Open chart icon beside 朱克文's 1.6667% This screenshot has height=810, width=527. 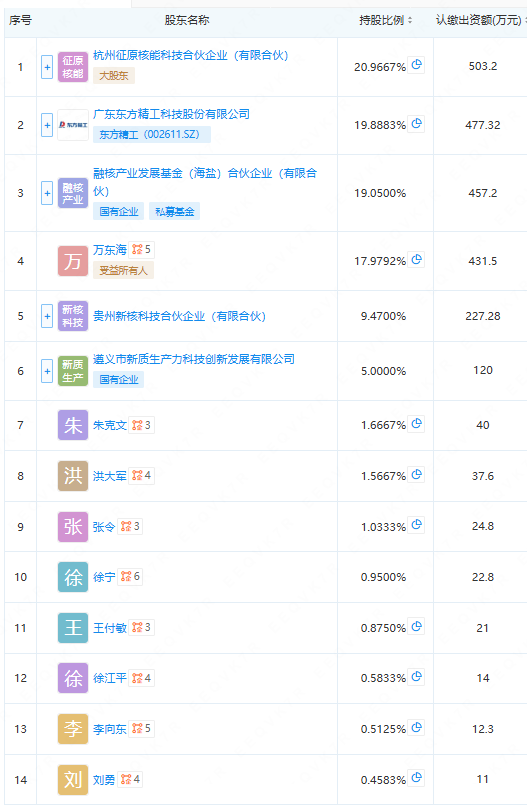click(416, 424)
